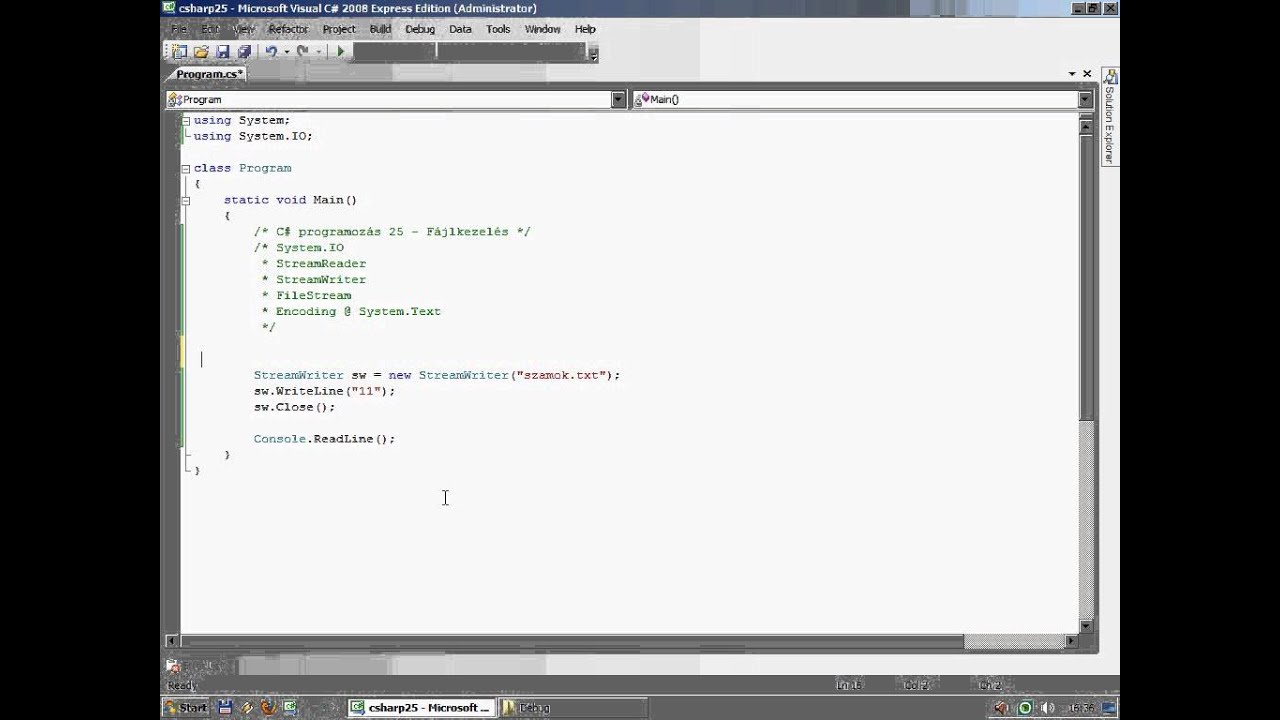Click the Col 2 status indicator
The width and height of the screenshot is (1280, 720).
point(916,685)
